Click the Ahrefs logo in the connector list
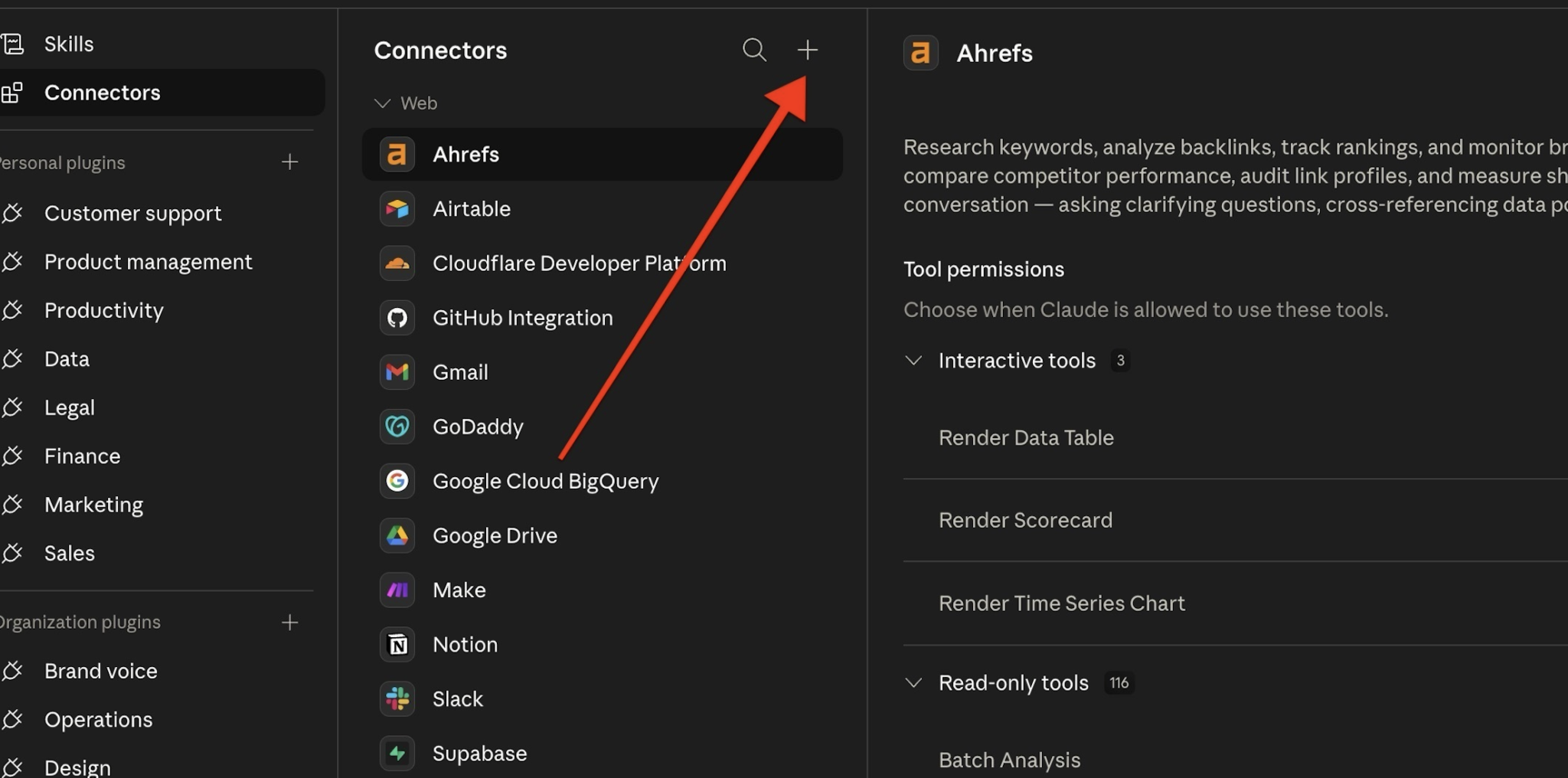Viewport: 1568px width, 778px height. (397, 155)
